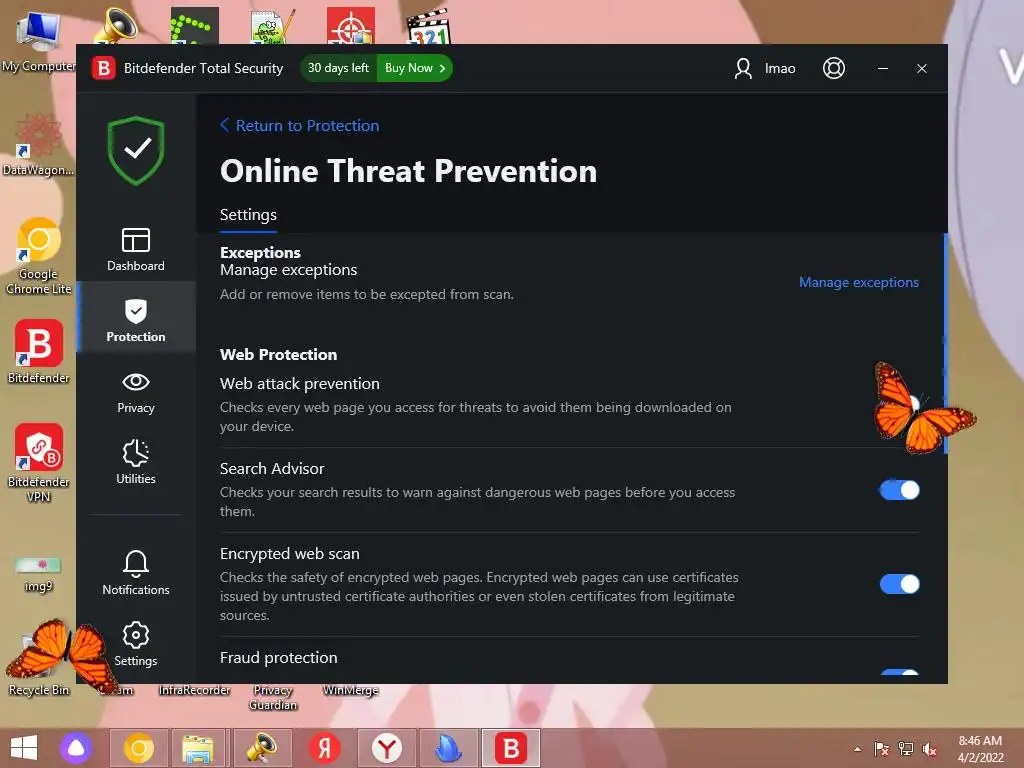Select Bitdefender VPN desktop shortcut
The width and height of the screenshot is (1024, 768).
click(x=38, y=462)
